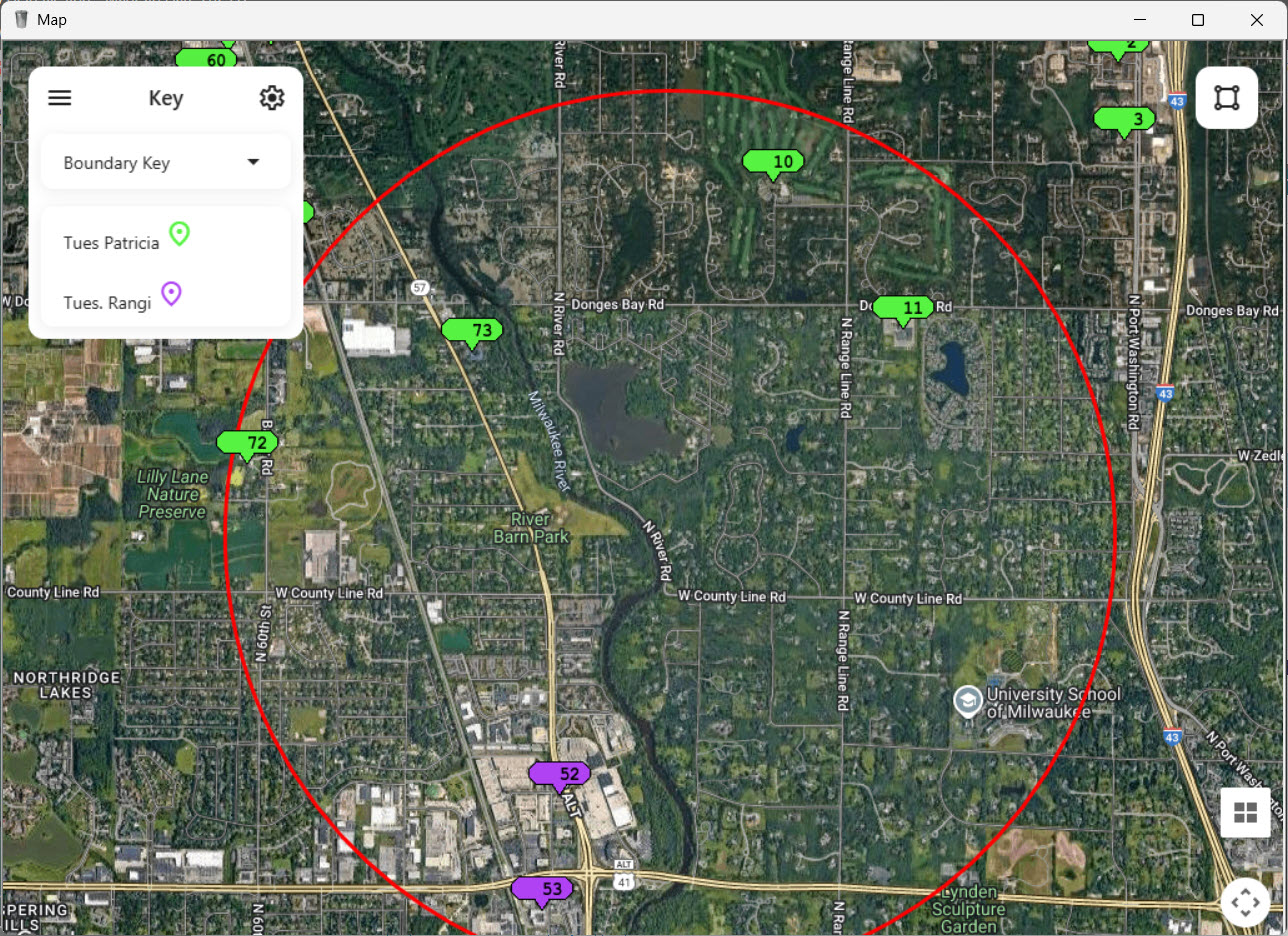This screenshot has height=936, width=1288.
Task: Select the University School of Milwaukee icon
Action: tap(967, 701)
